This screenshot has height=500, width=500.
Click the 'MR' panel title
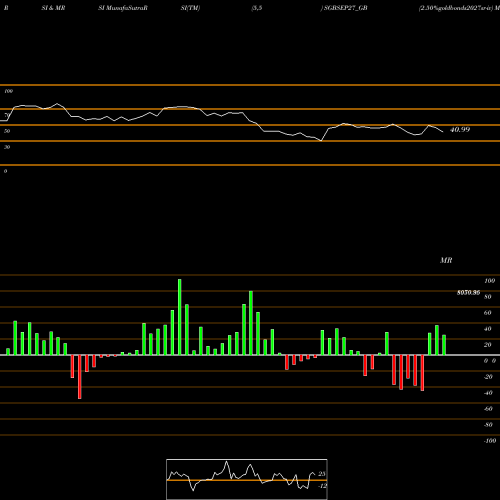pos(446,260)
